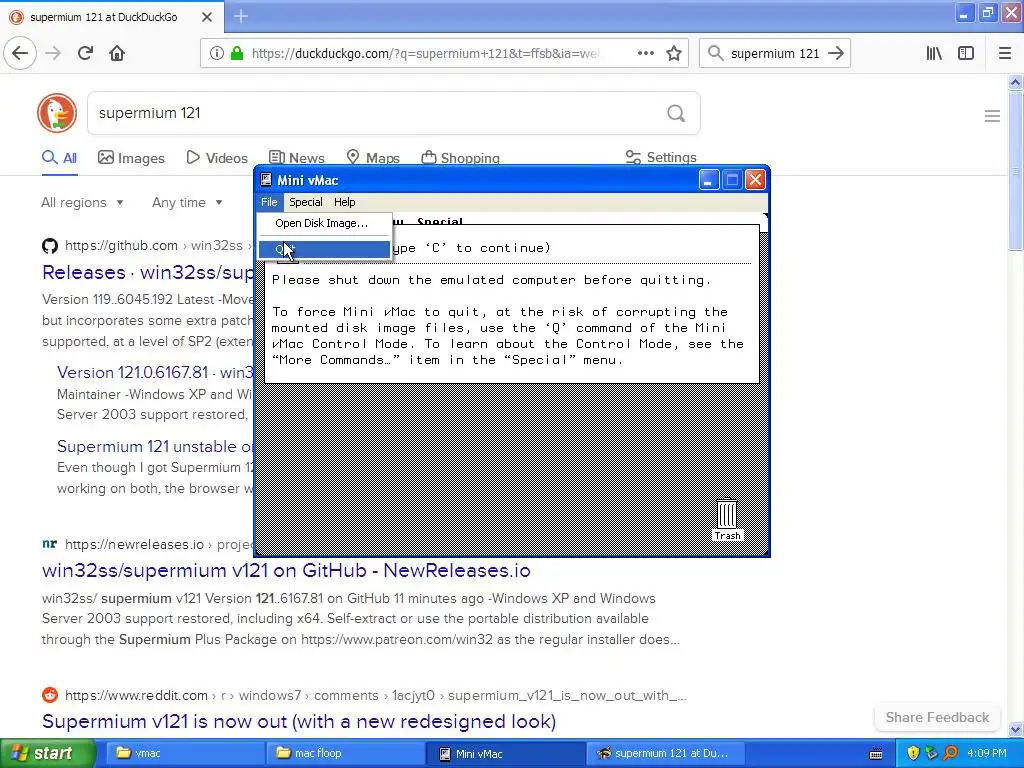Screen dimensions: 1024x768
Task: Open the Mini vMac File menu
Action: (269, 202)
